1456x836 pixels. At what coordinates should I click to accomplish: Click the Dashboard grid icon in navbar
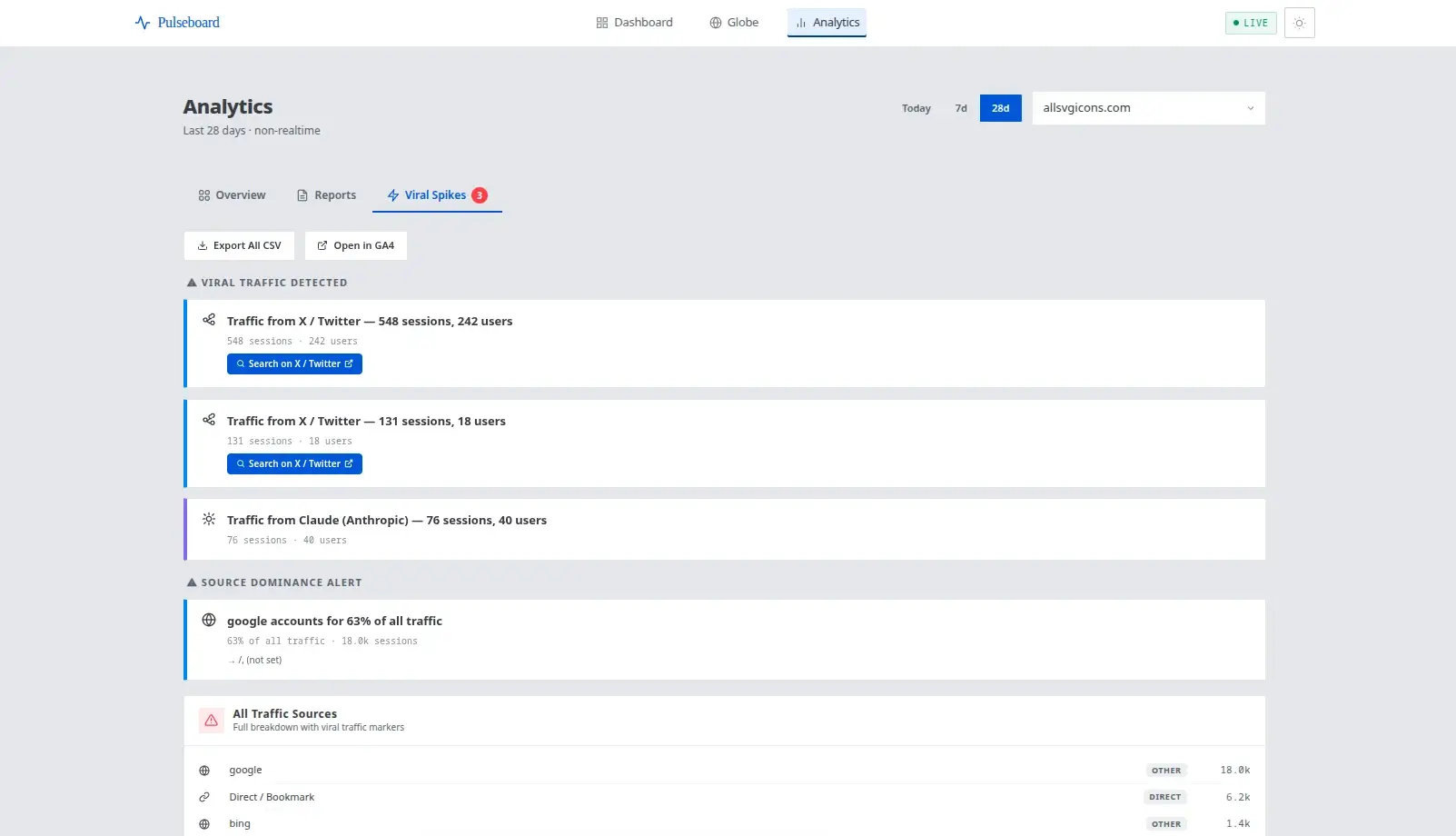tap(601, 23)
